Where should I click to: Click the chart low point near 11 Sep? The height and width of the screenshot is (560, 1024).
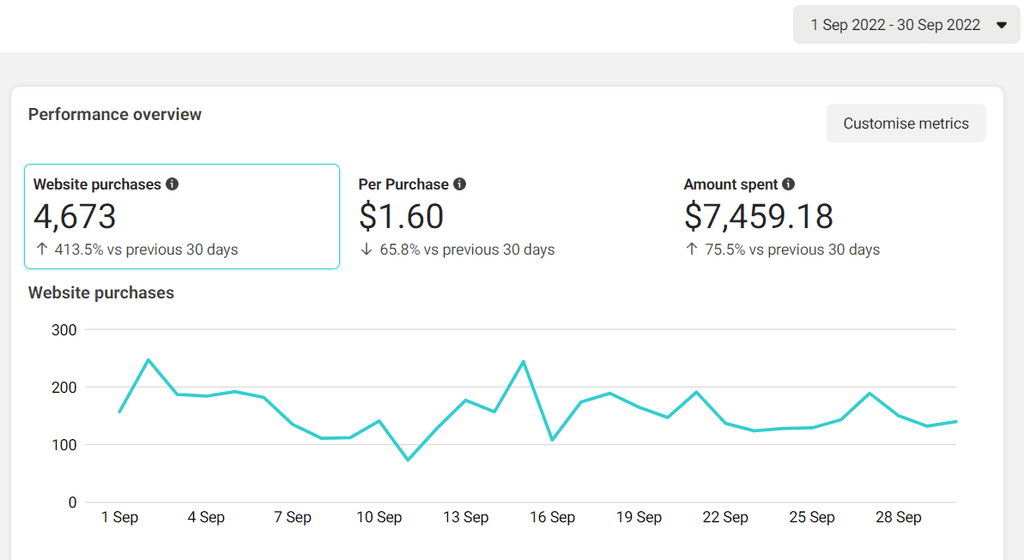(408, 460)
